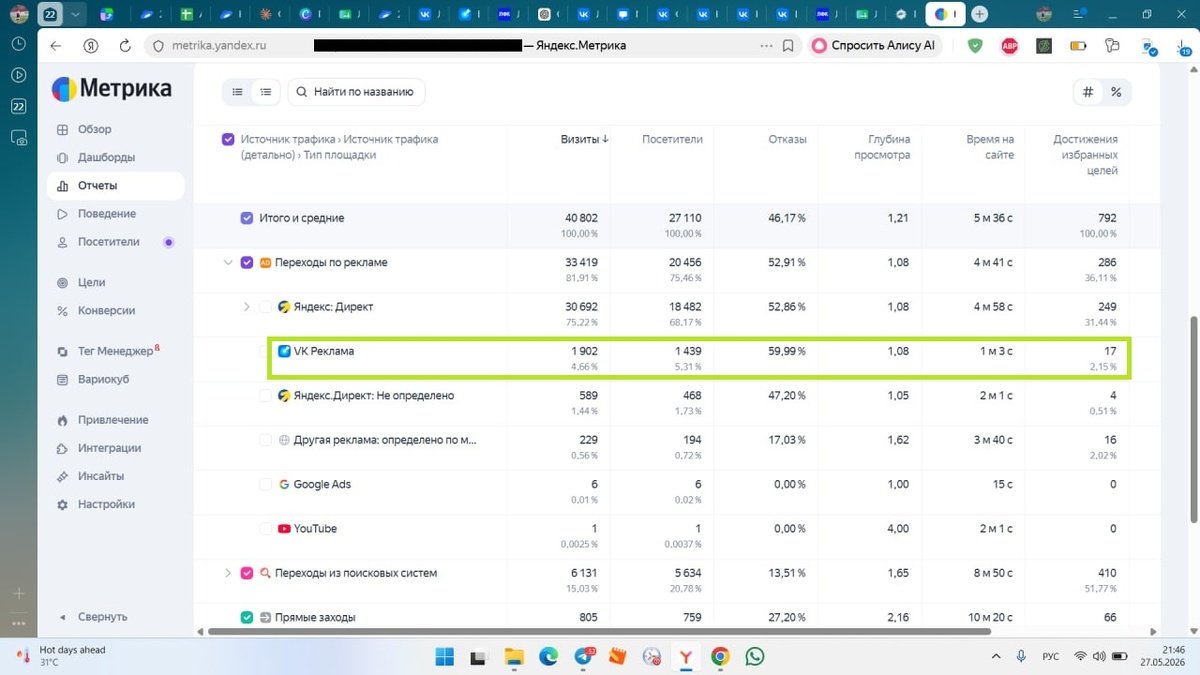Switch to tree list view icon
This screenshot has height=675, width=1200.
265,92
